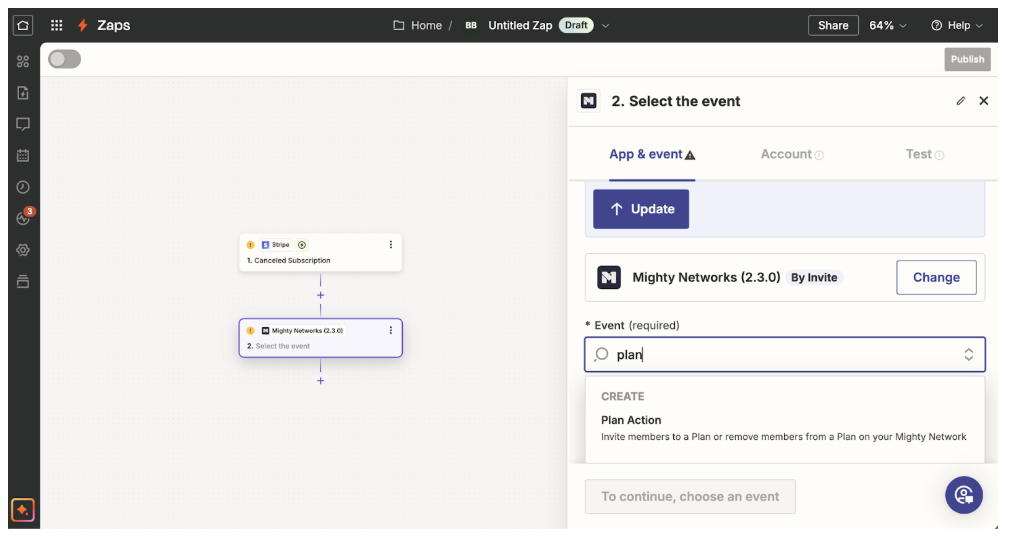Toggle the Event field dropdown arrows
Image resolution: width=1014 pixels, height=556 pixels.
click(x=969, y=354)
